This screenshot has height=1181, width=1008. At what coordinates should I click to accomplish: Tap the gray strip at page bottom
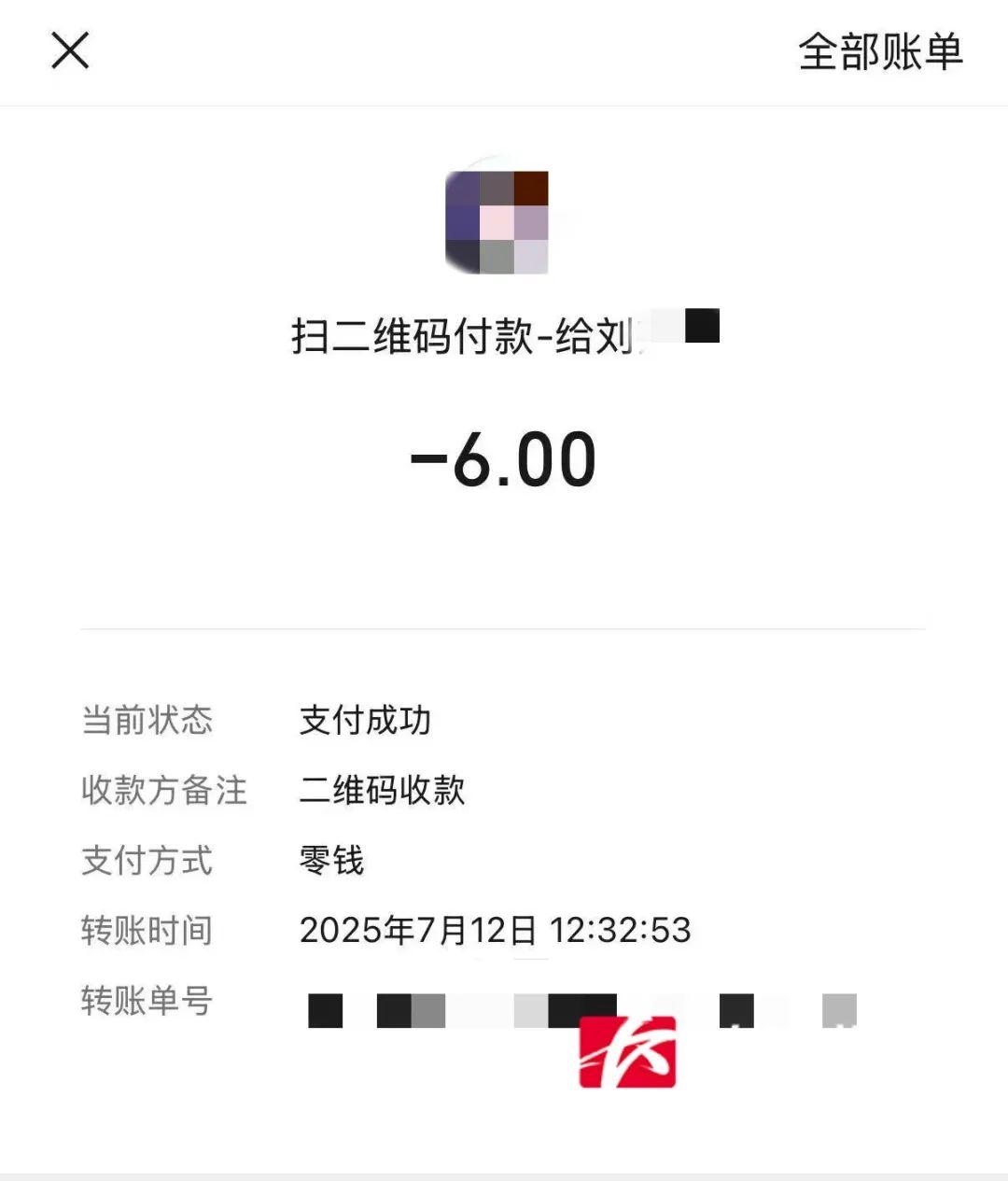pyautogui.click(x=504, y=1176)
